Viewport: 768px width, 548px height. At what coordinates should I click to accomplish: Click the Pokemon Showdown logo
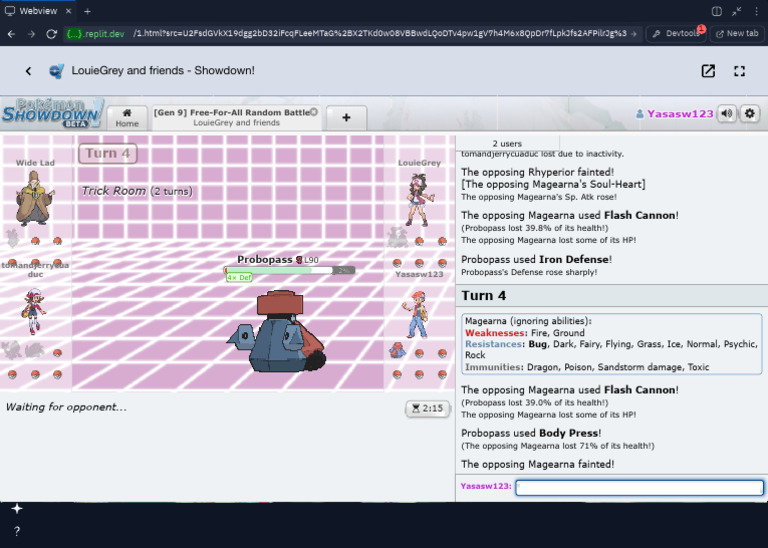coord(52,112)
